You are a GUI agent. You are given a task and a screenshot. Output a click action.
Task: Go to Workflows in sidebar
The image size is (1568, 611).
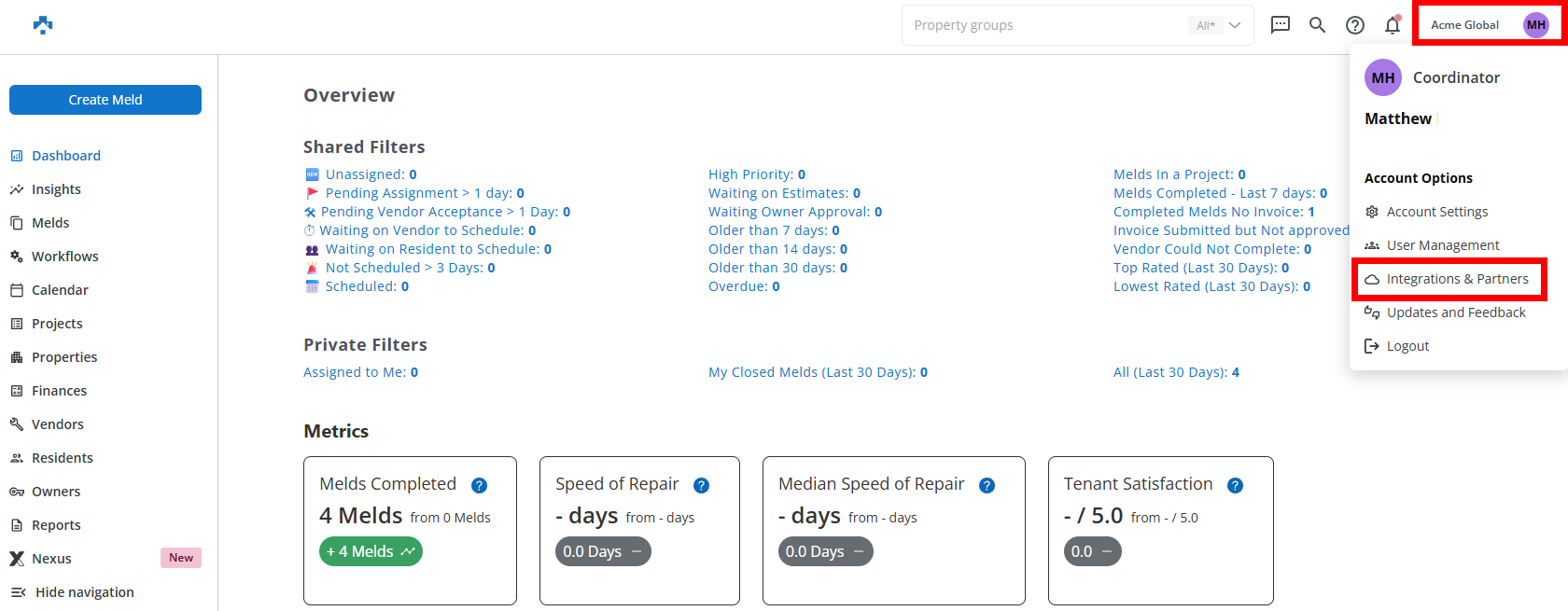click(64, 257)
